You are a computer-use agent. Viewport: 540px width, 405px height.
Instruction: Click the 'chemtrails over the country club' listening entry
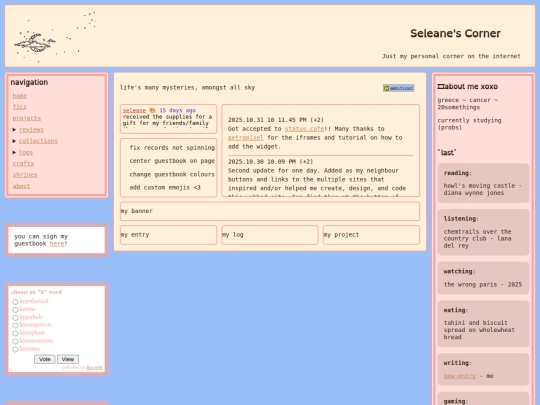(477, 238)
